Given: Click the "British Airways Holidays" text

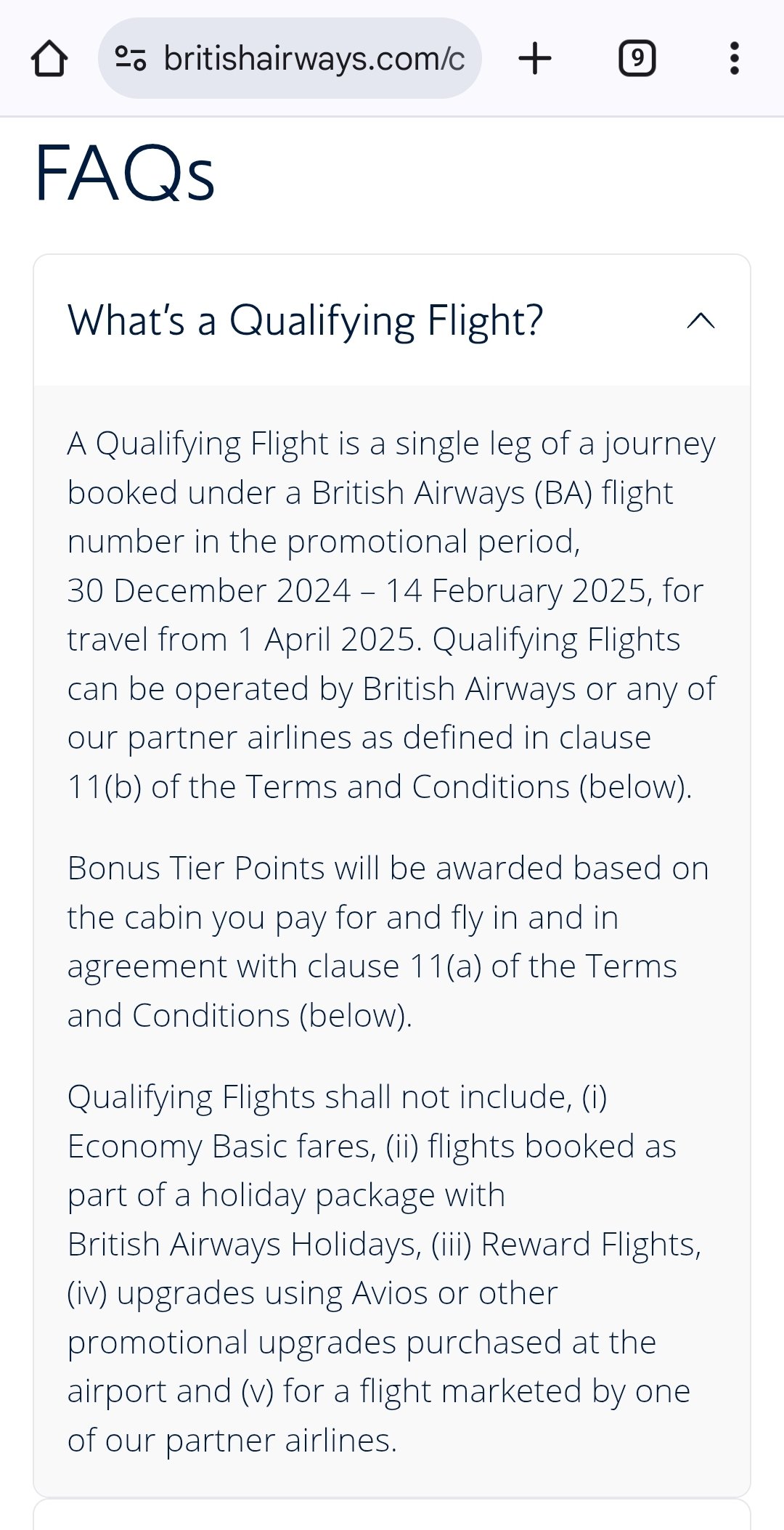Looking at the screenshot, I should click(244, 1245).
